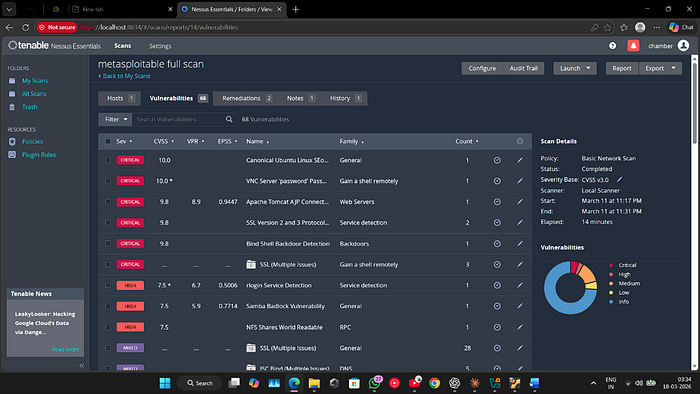Check the rlogin Service Detection row checkbox
Viewport: 700px width, 394px height.
(108, 285)
